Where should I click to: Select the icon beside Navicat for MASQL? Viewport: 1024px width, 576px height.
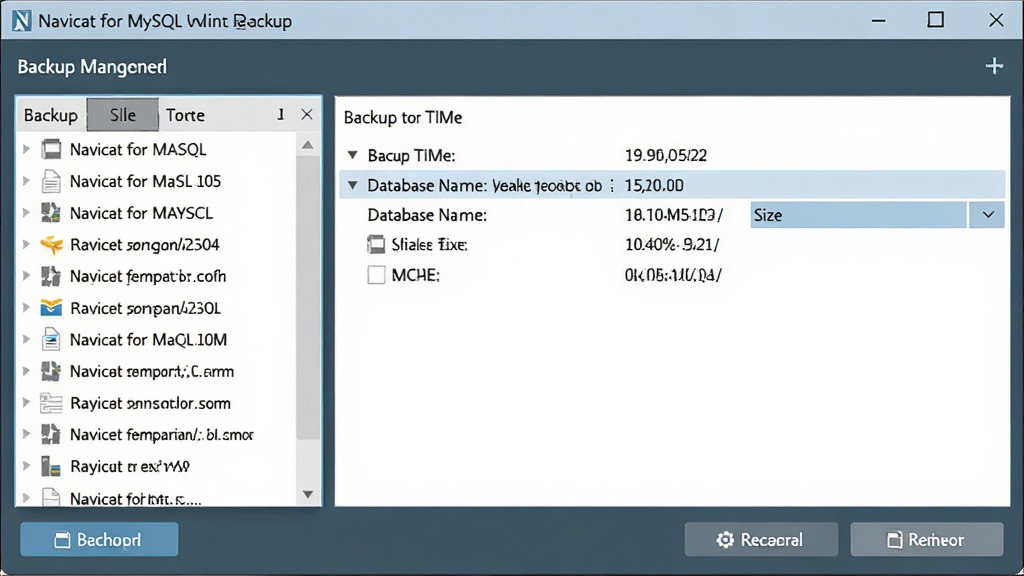click(x=51, y=150)
